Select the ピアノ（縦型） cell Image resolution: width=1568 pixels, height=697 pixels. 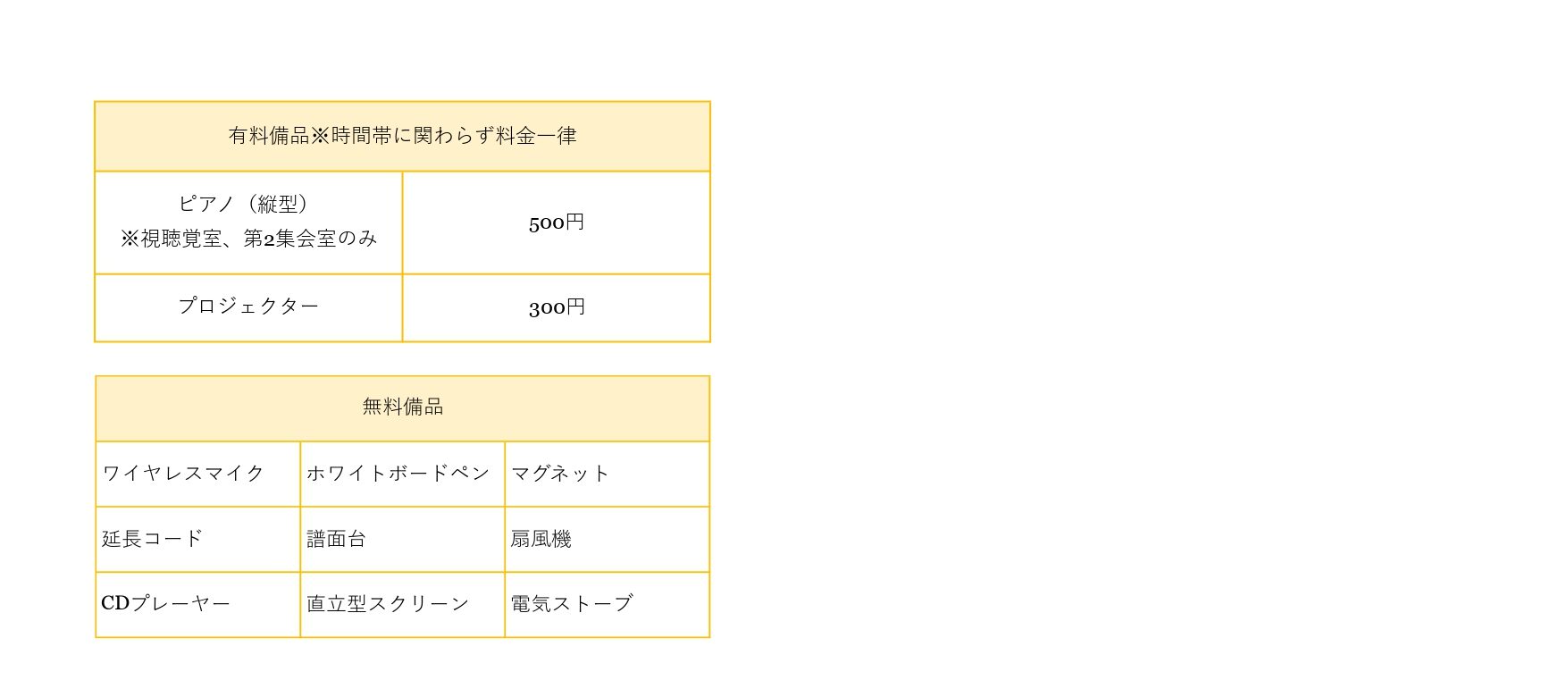(x=248, y=222)
